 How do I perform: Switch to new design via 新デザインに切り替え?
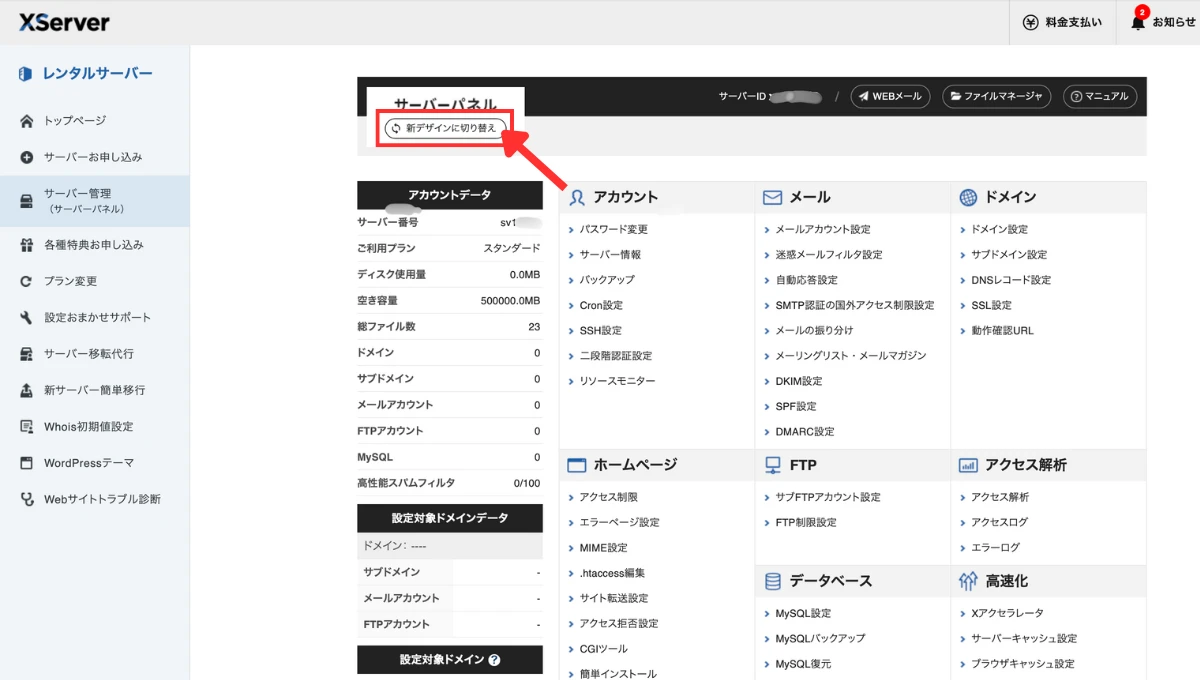(444, 128)
